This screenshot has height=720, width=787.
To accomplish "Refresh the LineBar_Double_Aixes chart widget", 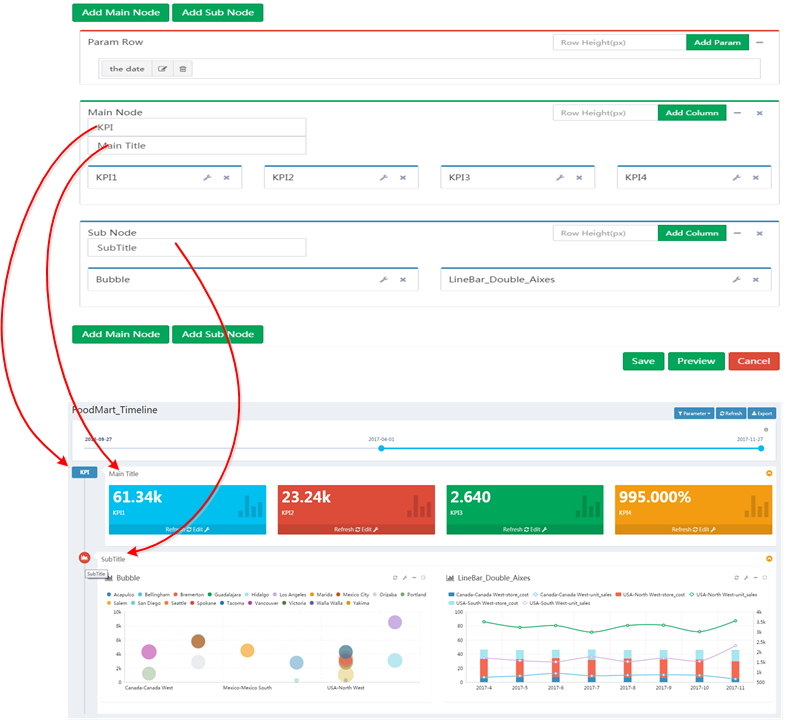I will point(736,578).
